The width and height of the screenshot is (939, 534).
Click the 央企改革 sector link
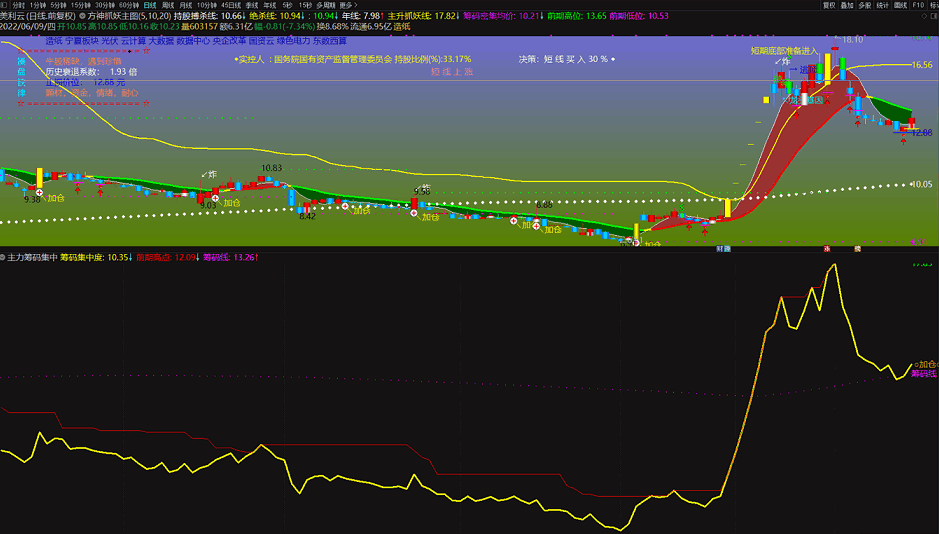click(229, 41)
